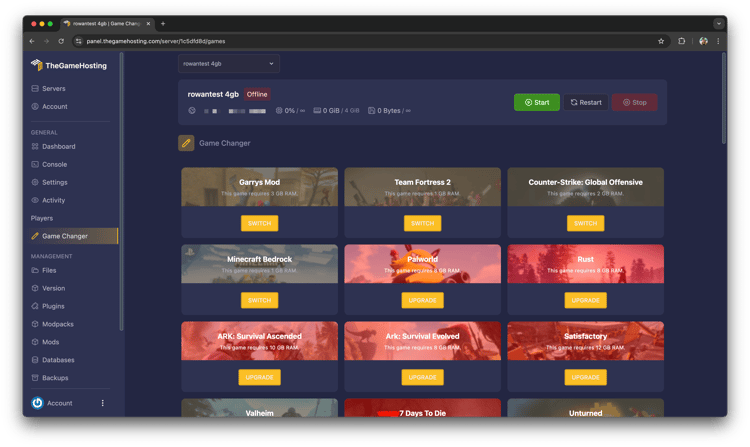Screen dimensions: 750x447
Task: Click the Game Changer pencil icon in sidebar
Action: point(35,236)
